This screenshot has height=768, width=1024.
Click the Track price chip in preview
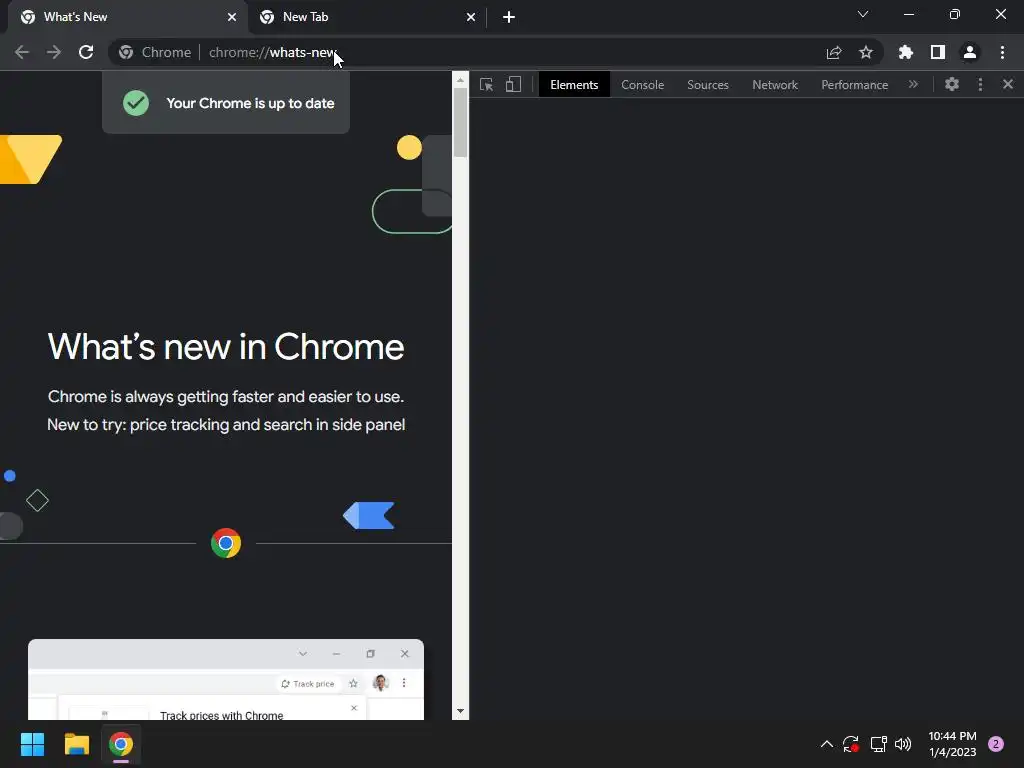tap(308, 684)
